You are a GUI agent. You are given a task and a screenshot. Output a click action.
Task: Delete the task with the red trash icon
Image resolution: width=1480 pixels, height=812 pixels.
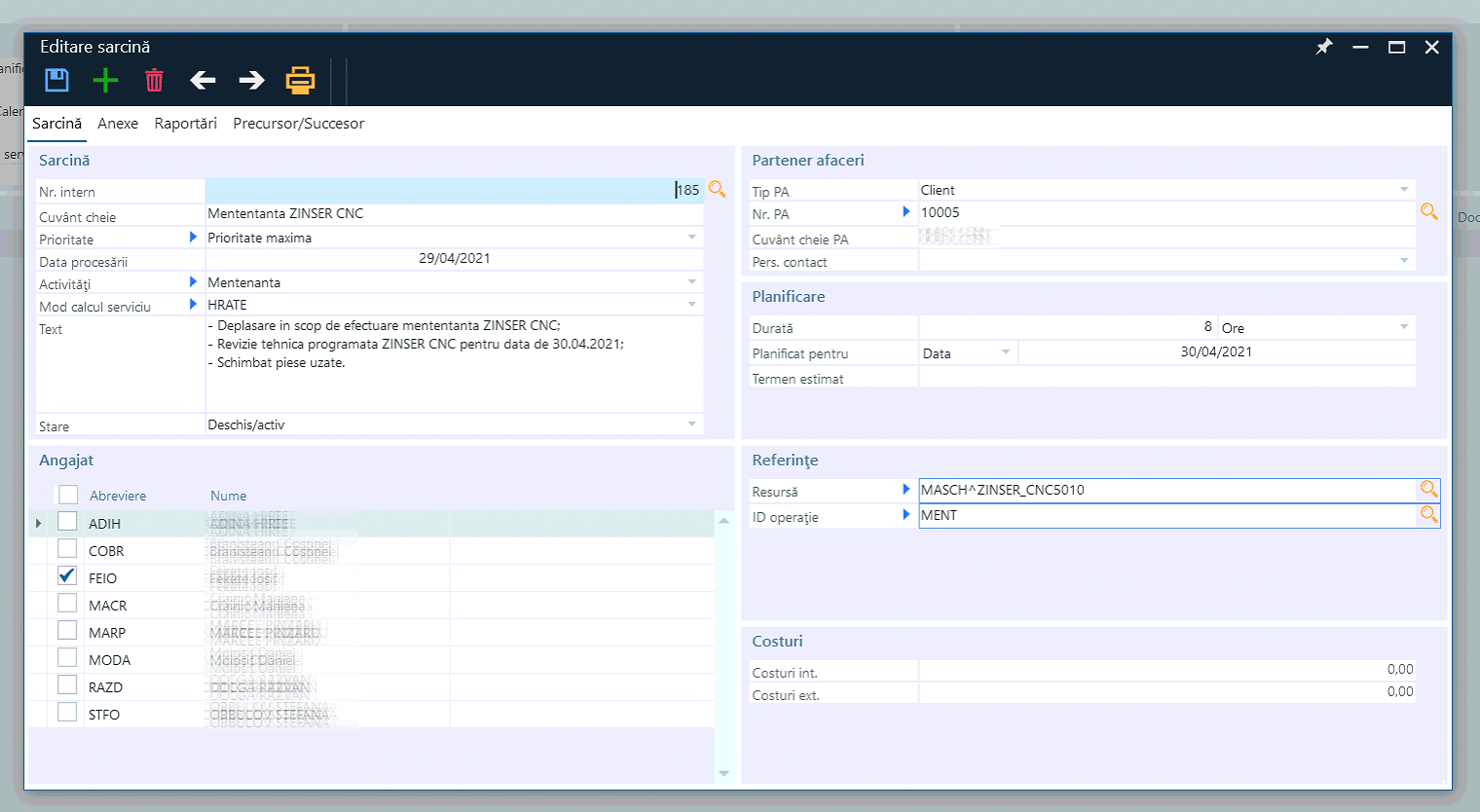coord(154,80)
